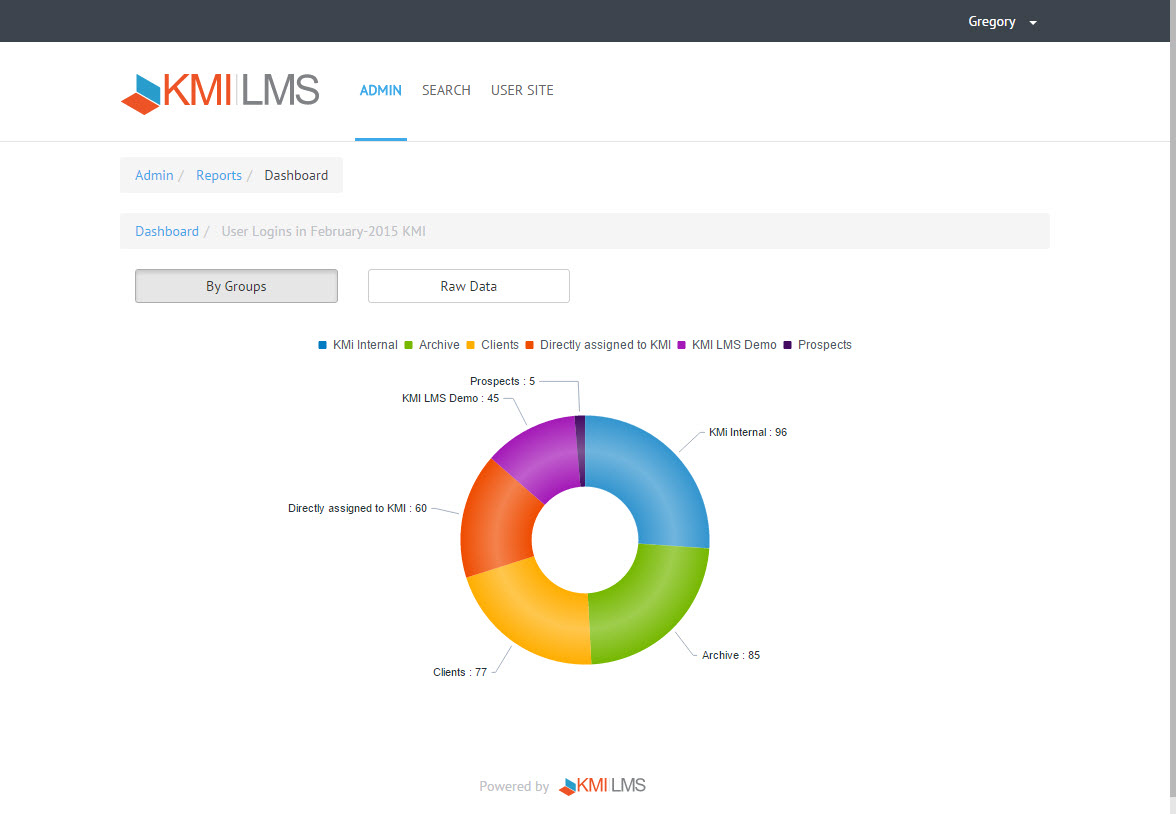
Task: Click the Powered by KMI LMS footer logo
Action: point(601,786)
